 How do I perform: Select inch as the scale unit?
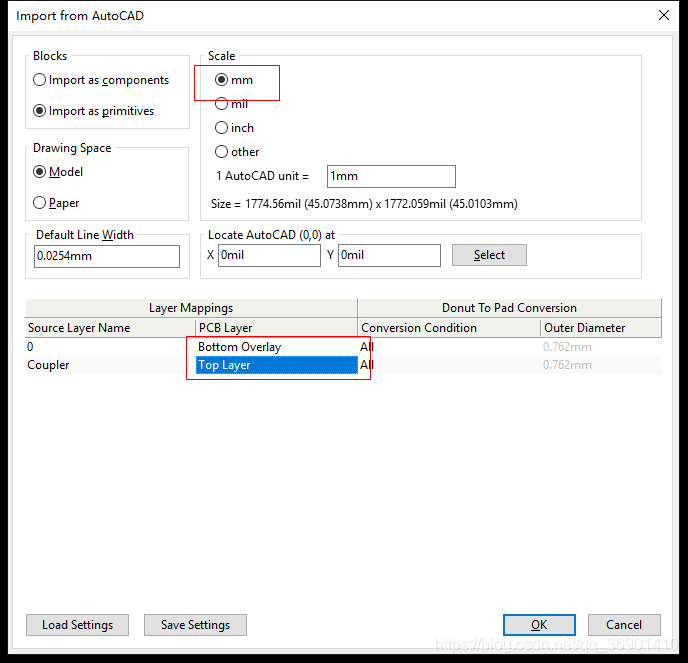tap(222, 128)
